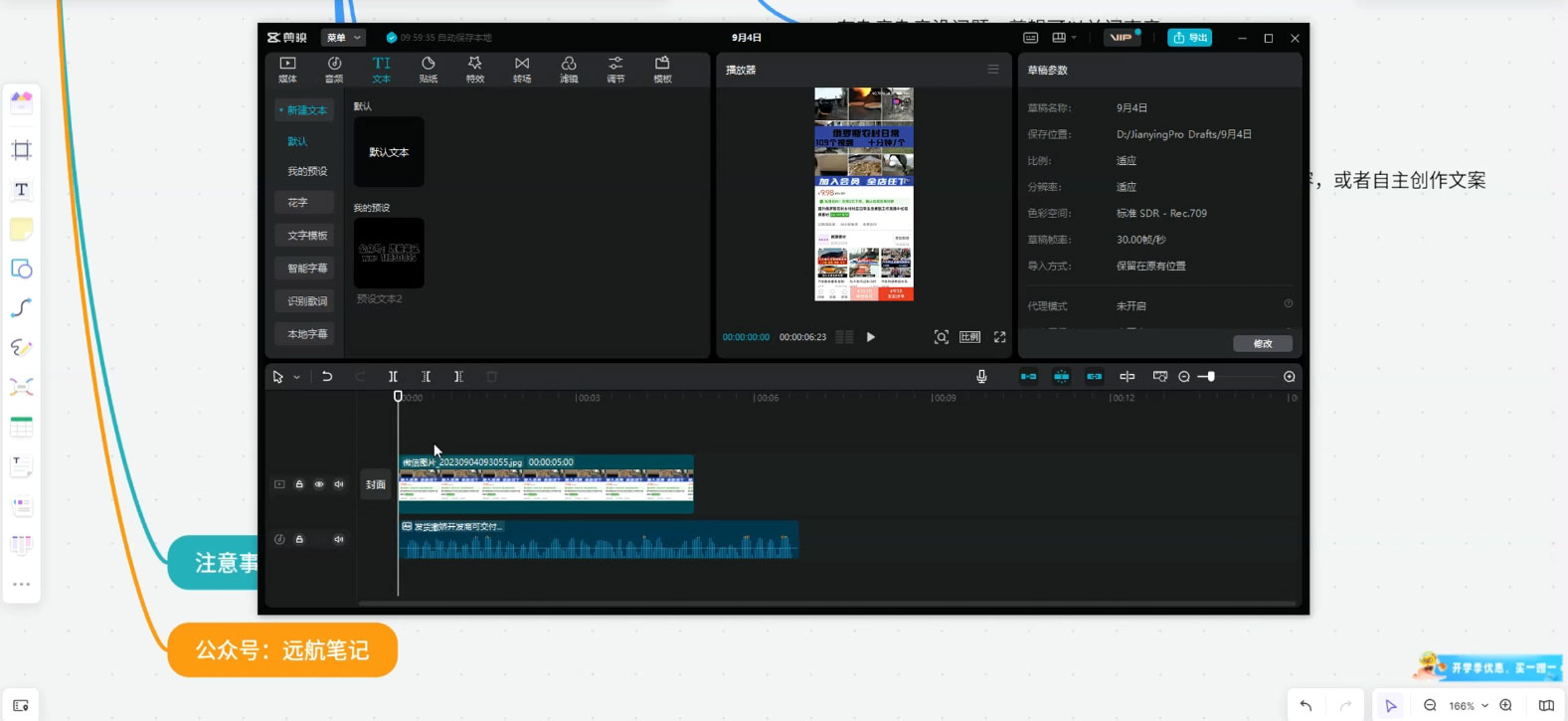Click the 导出 export button
The width and height of the screenshot is (1568, 721).
[1189, 38]
